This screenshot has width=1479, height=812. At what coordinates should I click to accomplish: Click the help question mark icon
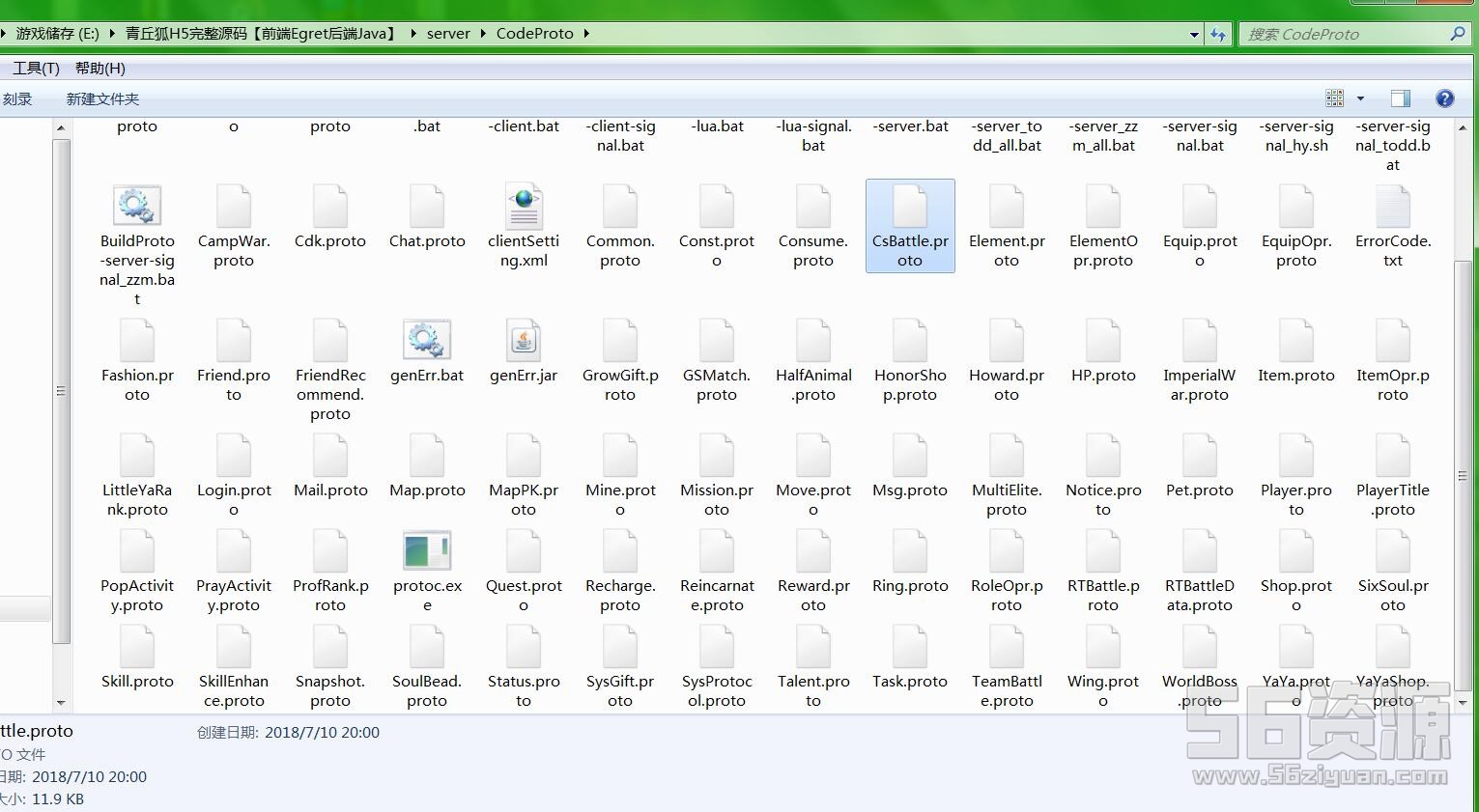pos(1444,98)
